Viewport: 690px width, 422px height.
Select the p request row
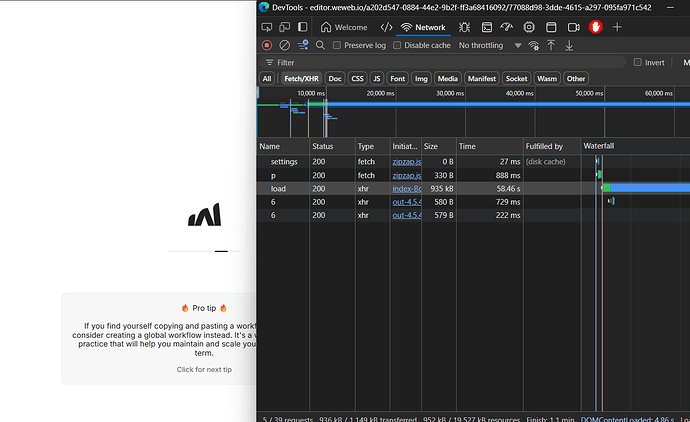pos(473,175)
